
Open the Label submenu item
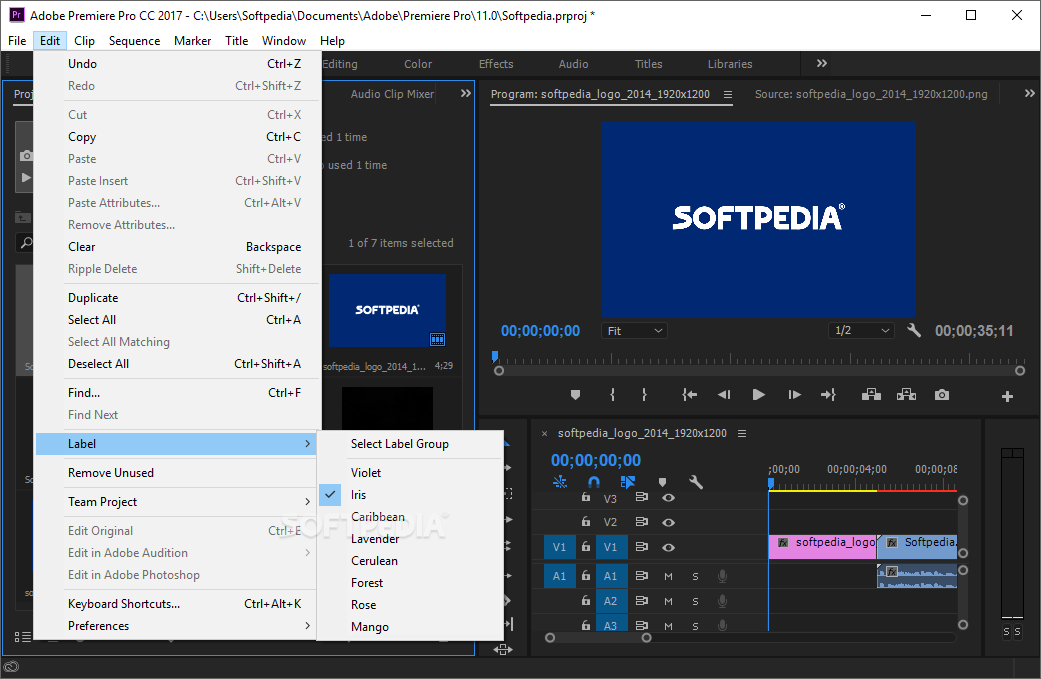coord(177,444)
